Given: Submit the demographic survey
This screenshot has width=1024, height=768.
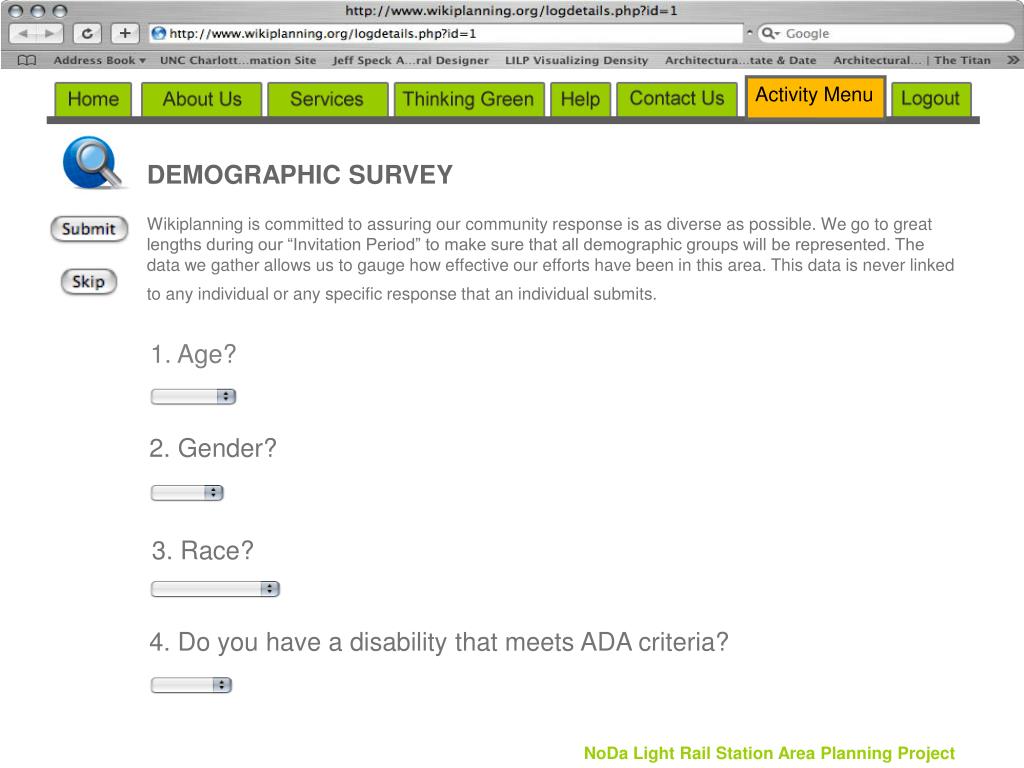Looking at the screenshot, I should 89,229.
